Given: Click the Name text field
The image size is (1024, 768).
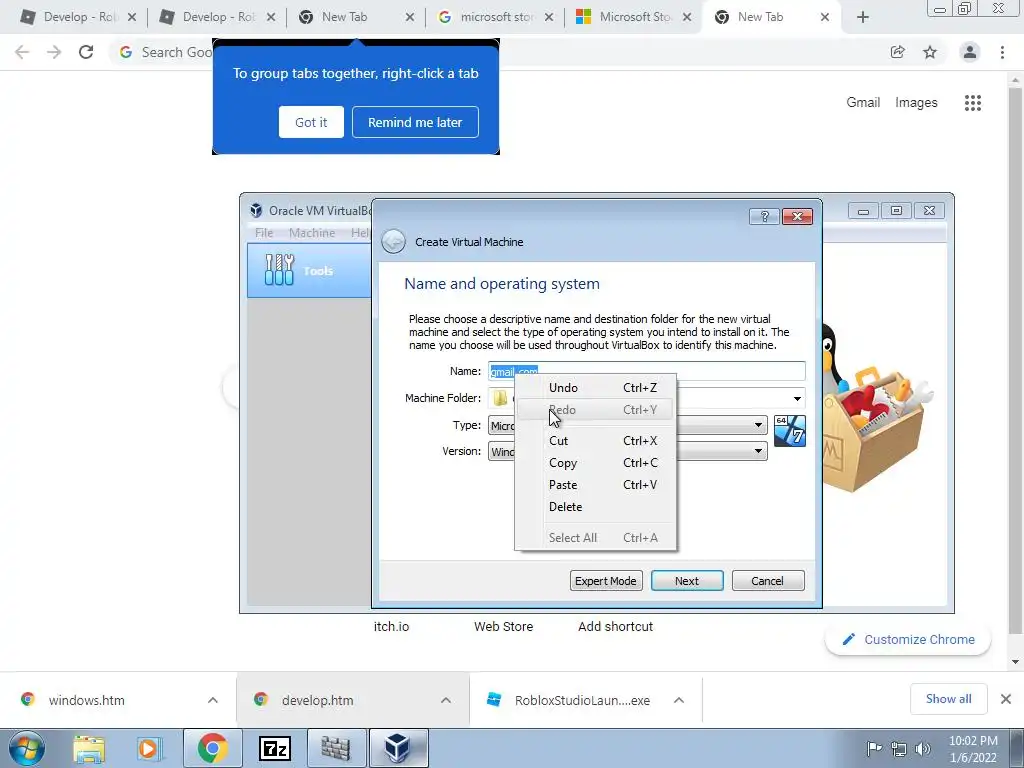Looking at the screenshot, I should [x=647, y=371].
